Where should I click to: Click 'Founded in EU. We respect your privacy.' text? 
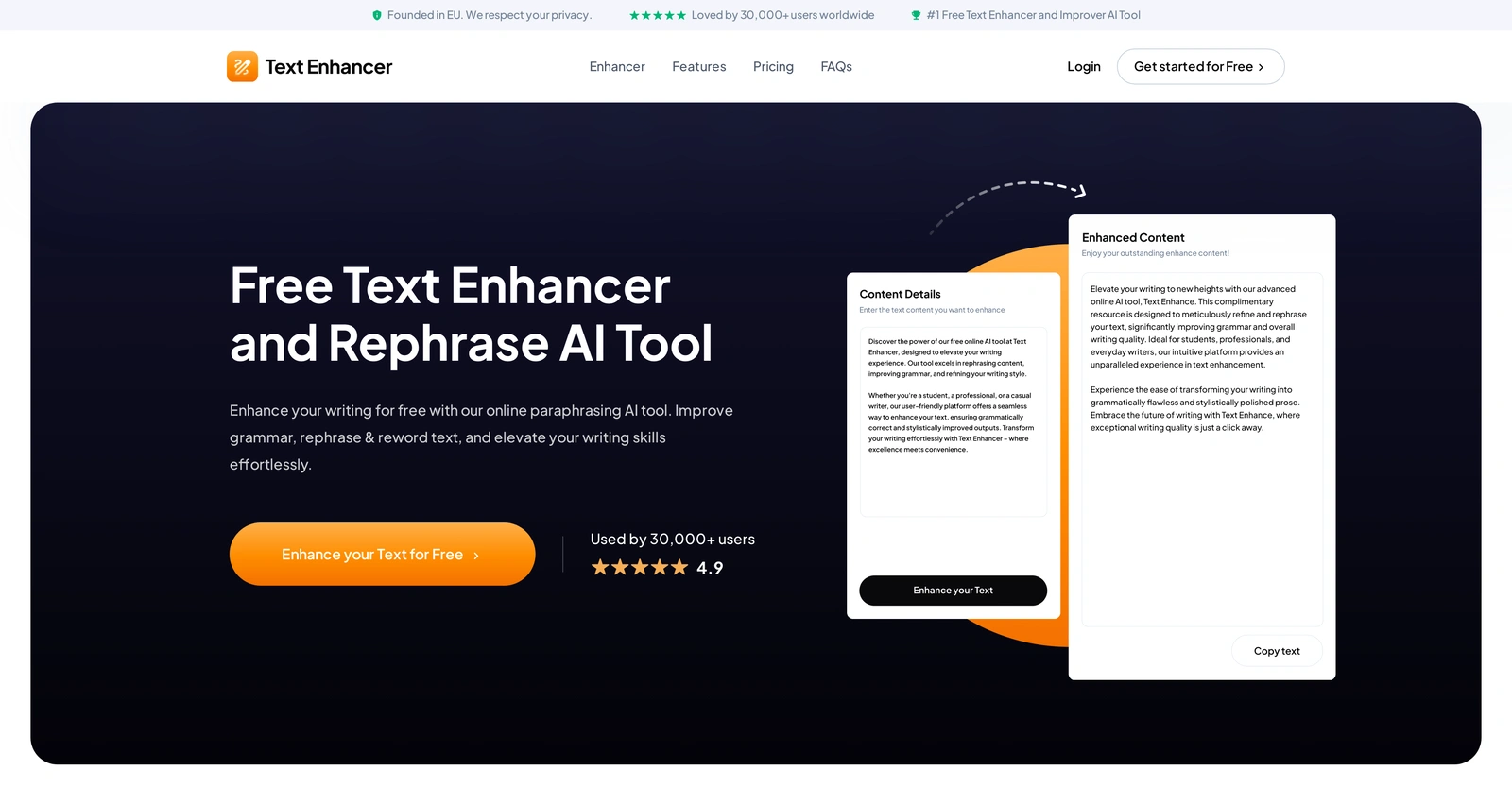click(x=490, y=15)
